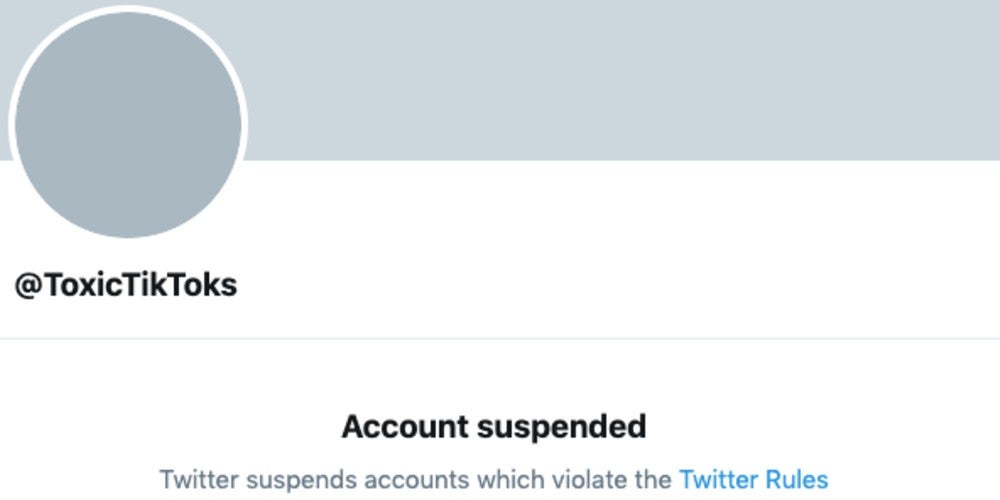Click the Account suspended heading

(494, 427)
